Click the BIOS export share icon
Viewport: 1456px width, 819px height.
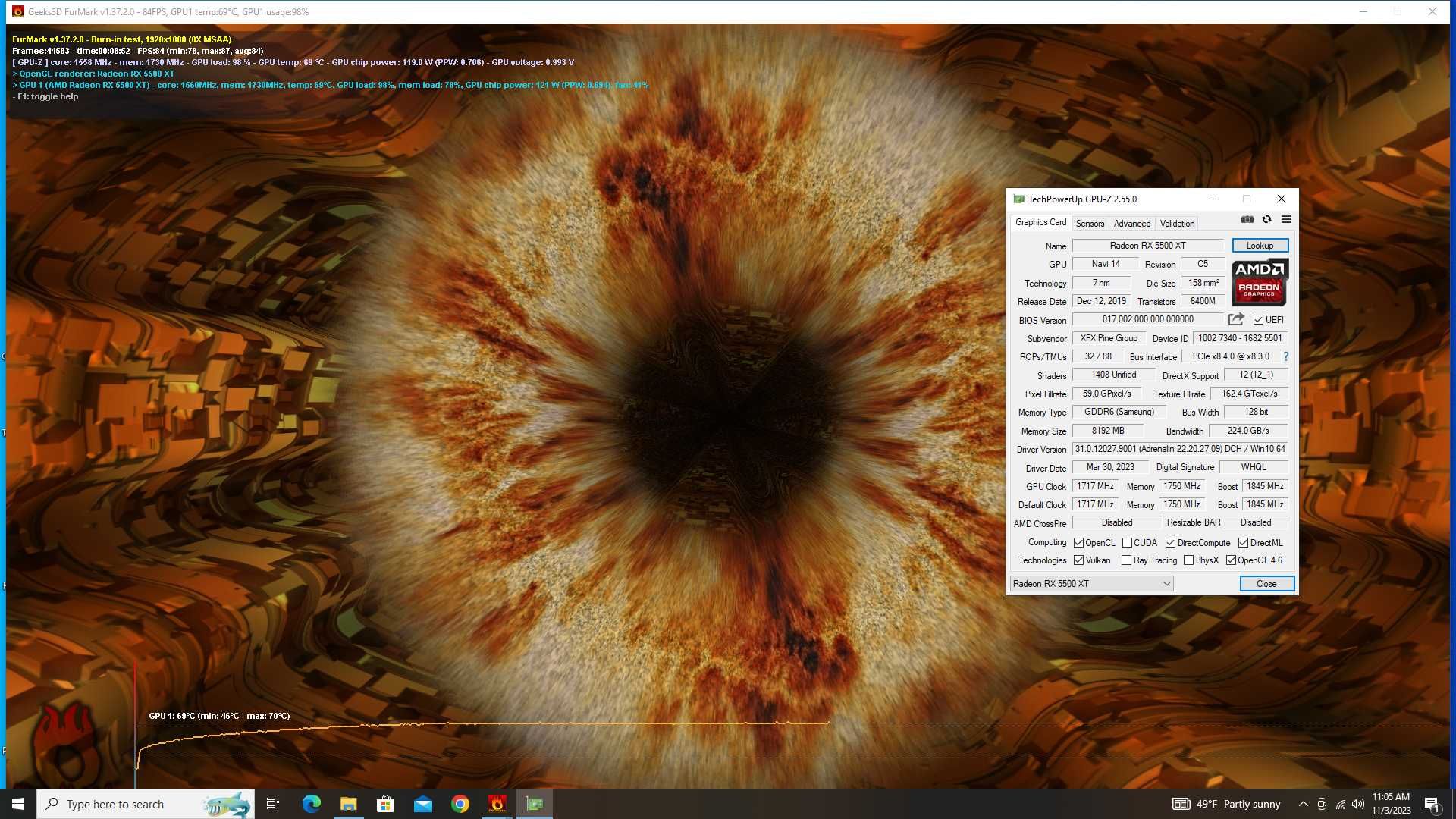point(1236,319)
